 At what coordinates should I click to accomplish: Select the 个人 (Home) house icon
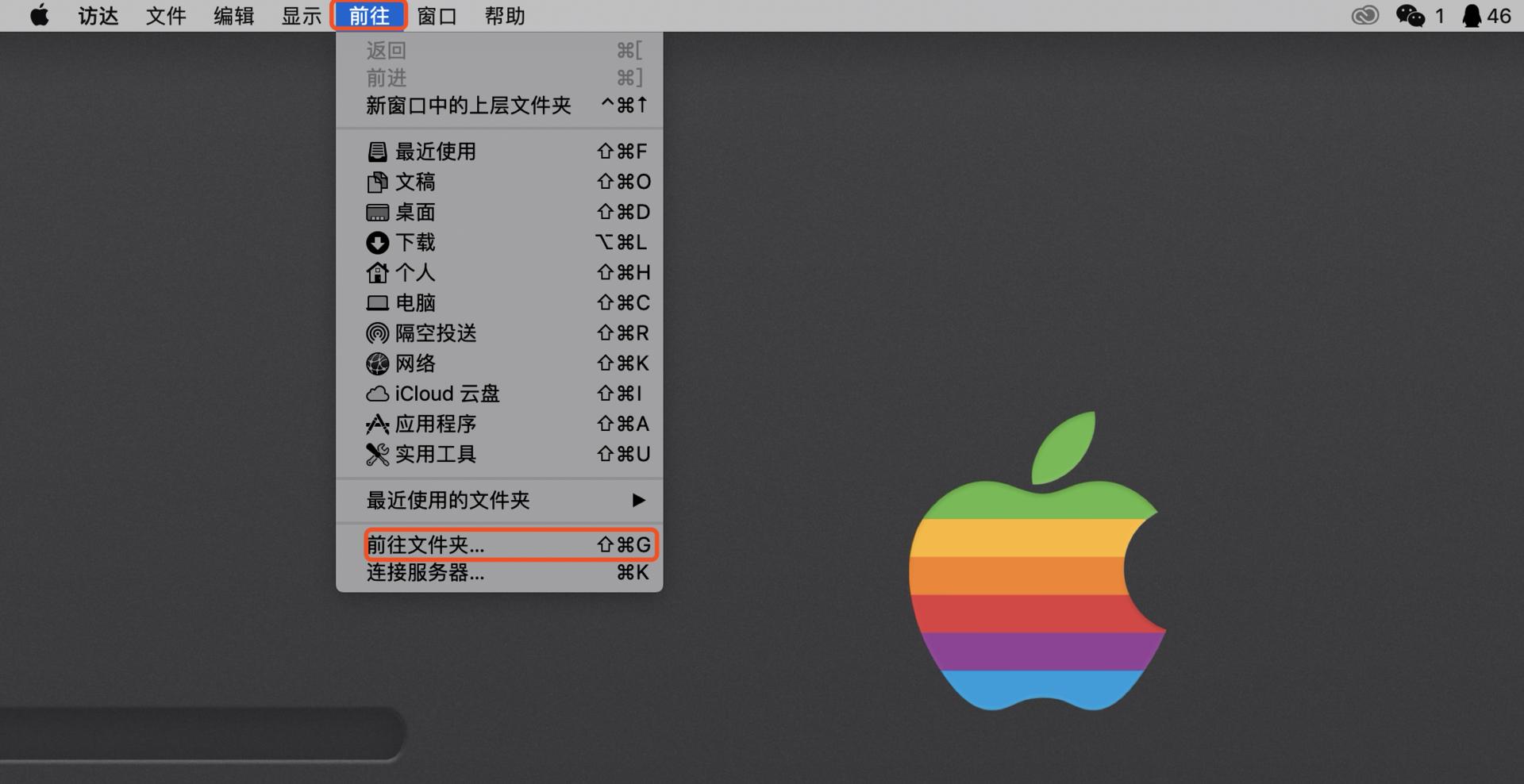click(x=377, y=272)
